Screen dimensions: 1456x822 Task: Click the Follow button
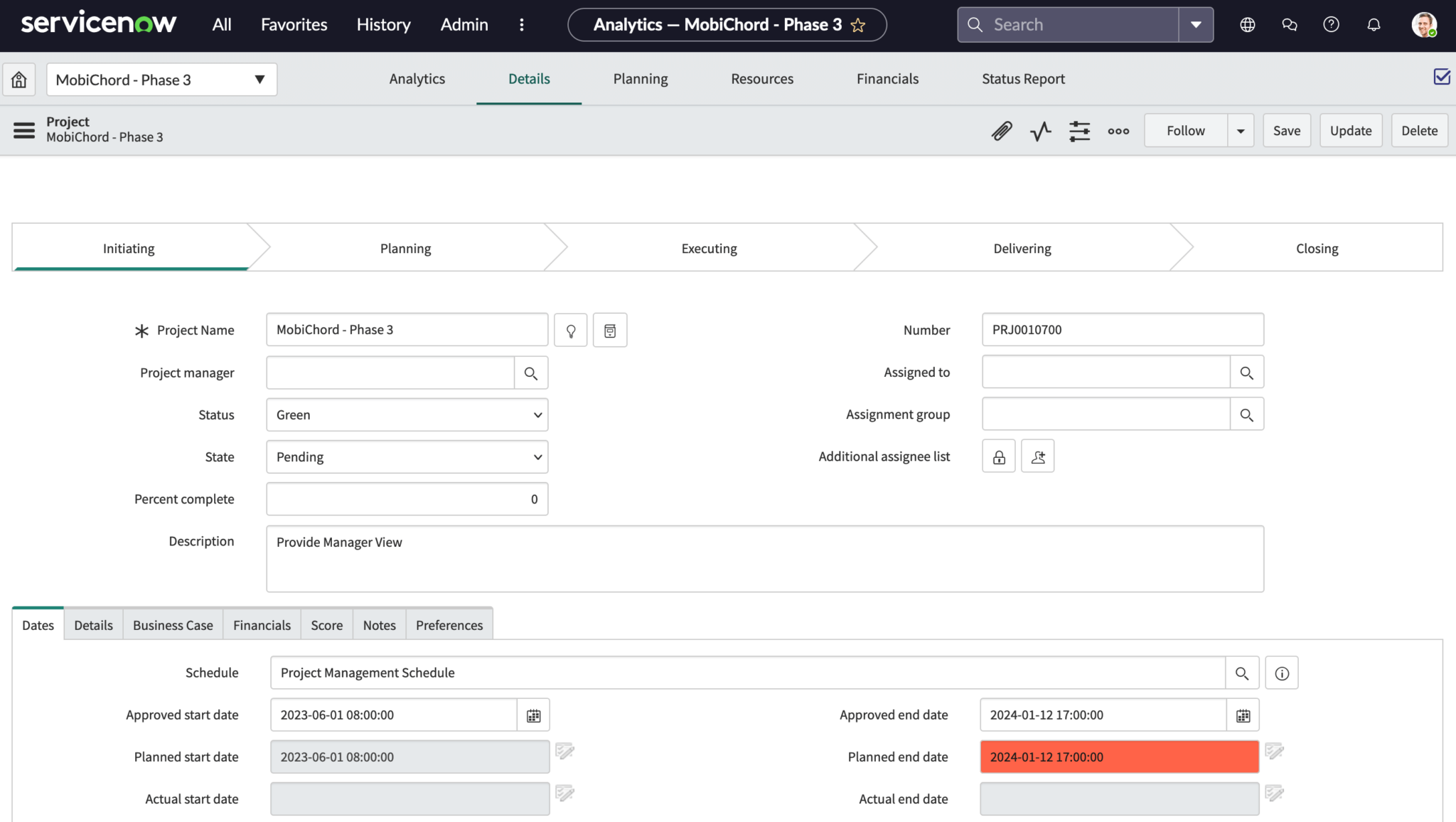[x=1186, y=131]
